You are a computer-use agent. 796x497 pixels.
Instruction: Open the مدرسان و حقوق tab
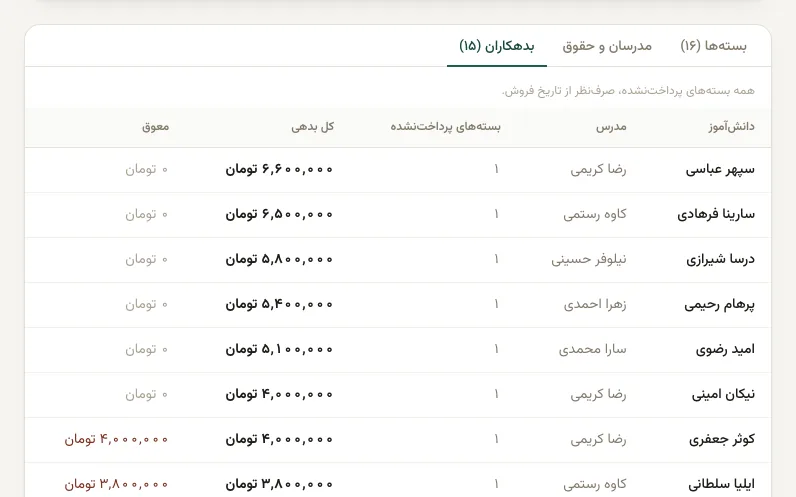pos(607,46)
